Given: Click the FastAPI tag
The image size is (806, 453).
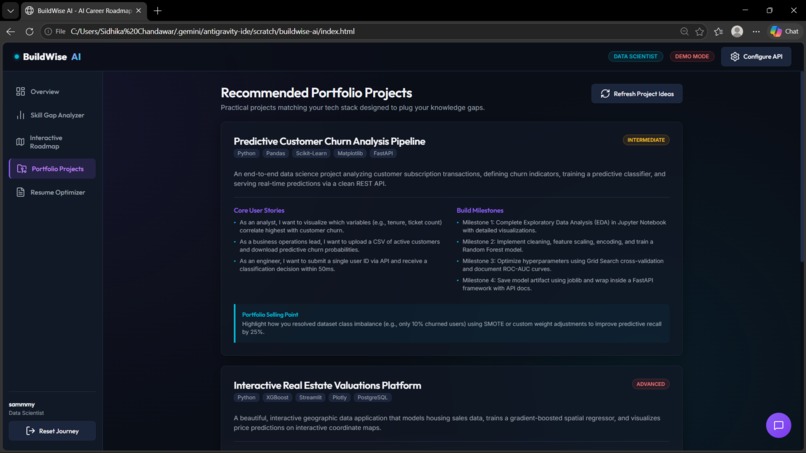Looking at the screenshot, I should pos(383,153).
